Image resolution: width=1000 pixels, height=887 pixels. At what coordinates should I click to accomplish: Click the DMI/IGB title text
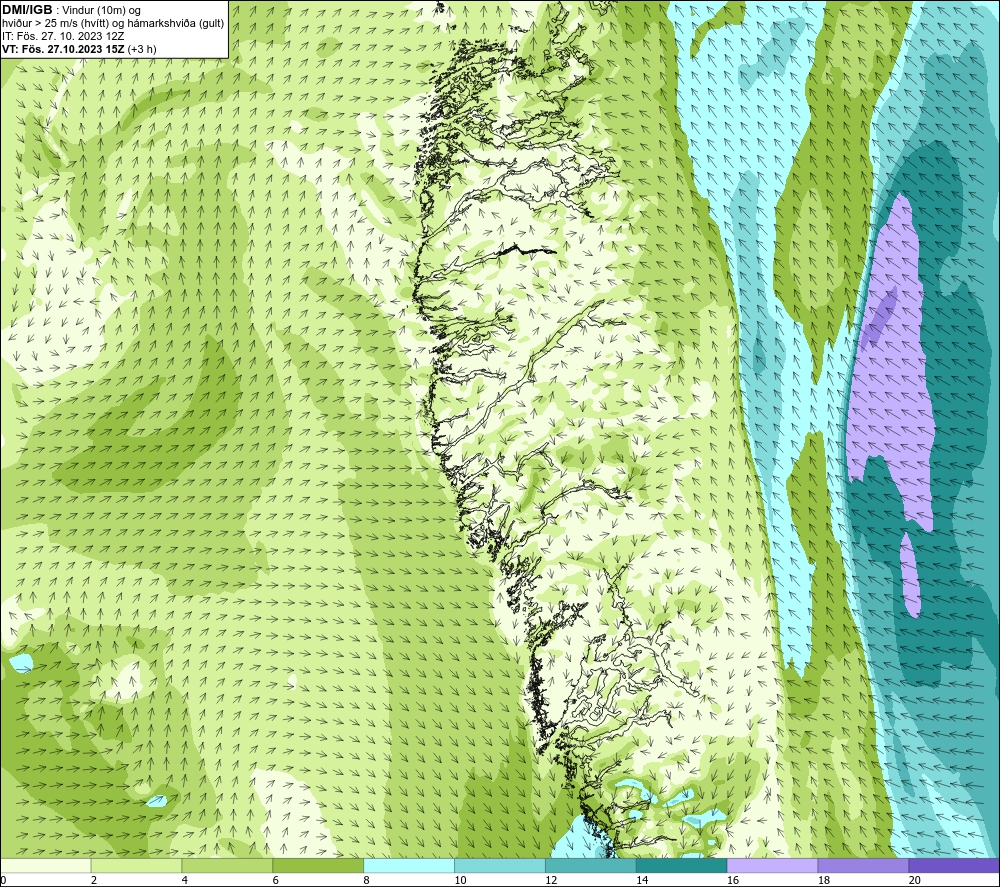coord(27,10)
